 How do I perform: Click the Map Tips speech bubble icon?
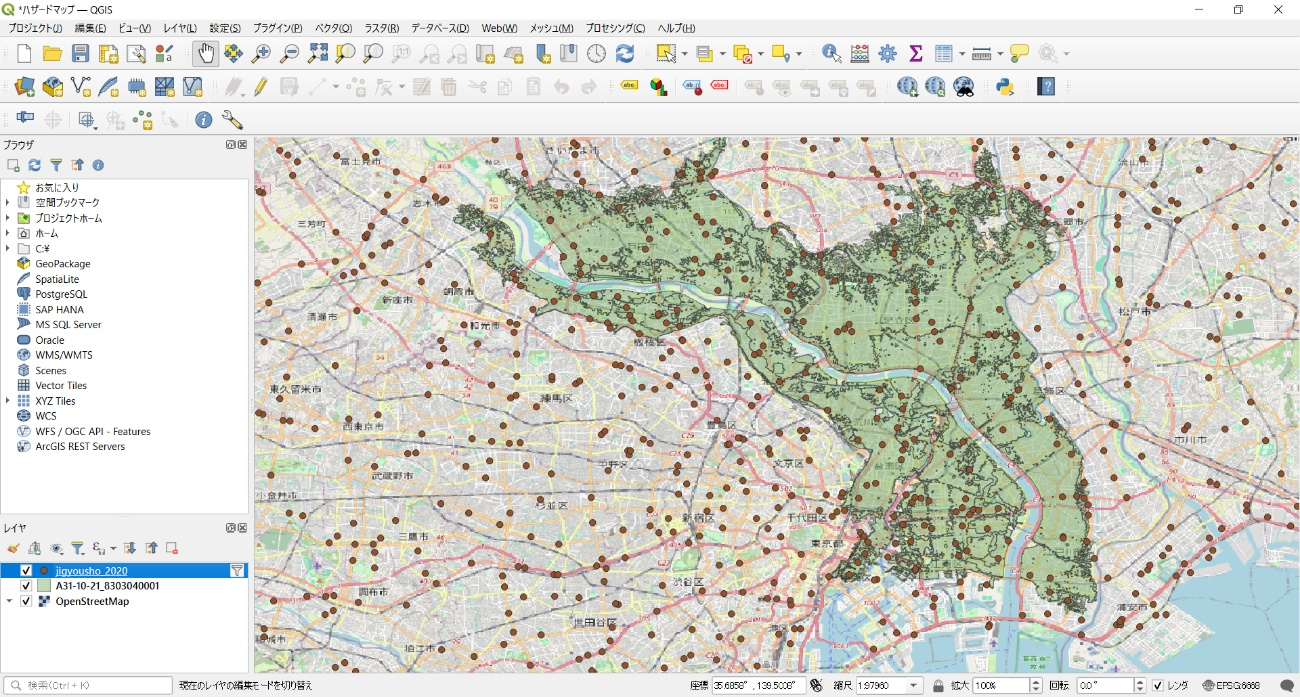(x=1019, y=54)
